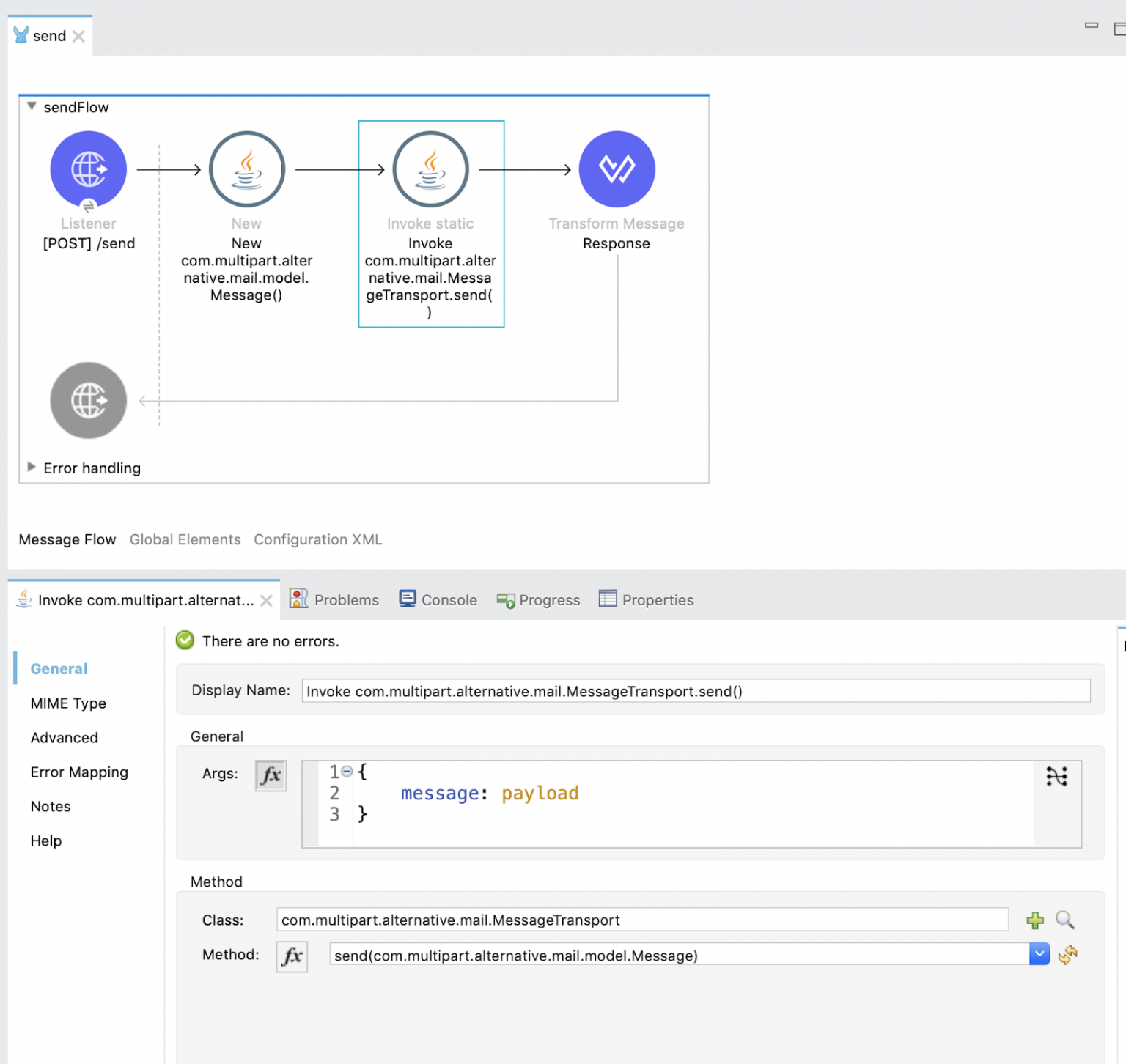Open the Transform Message Response component
The width and height of the screenshot is (1126, 1064).
[617, 168]
